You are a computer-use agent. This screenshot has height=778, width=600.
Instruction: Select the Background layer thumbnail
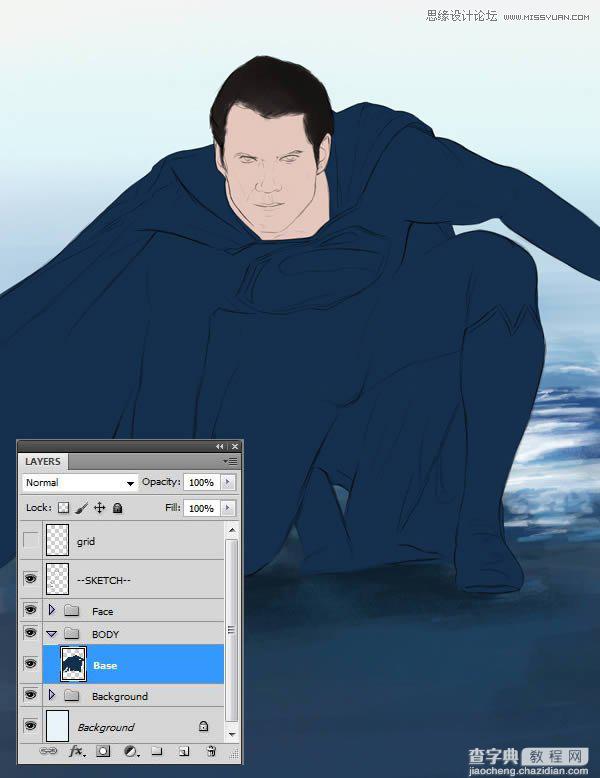[x=57, y=726]
